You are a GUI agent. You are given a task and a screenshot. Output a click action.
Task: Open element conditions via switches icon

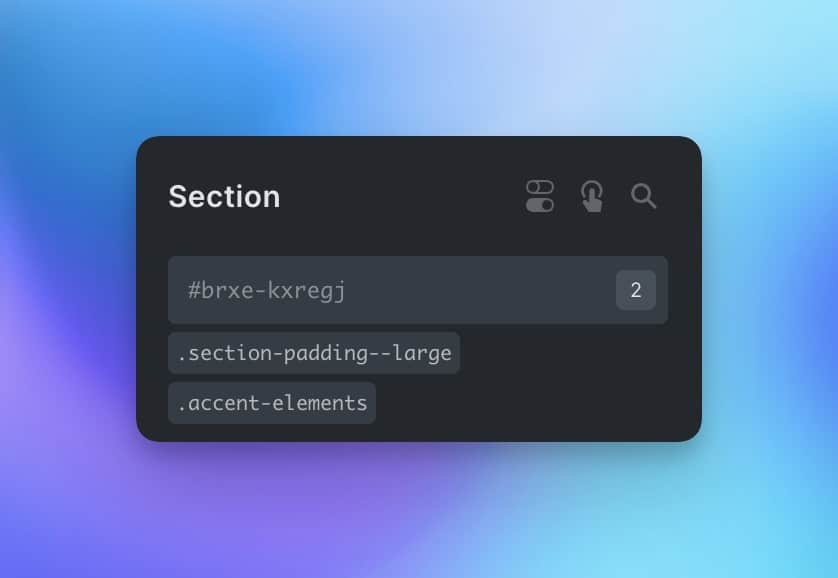(540, 196)
